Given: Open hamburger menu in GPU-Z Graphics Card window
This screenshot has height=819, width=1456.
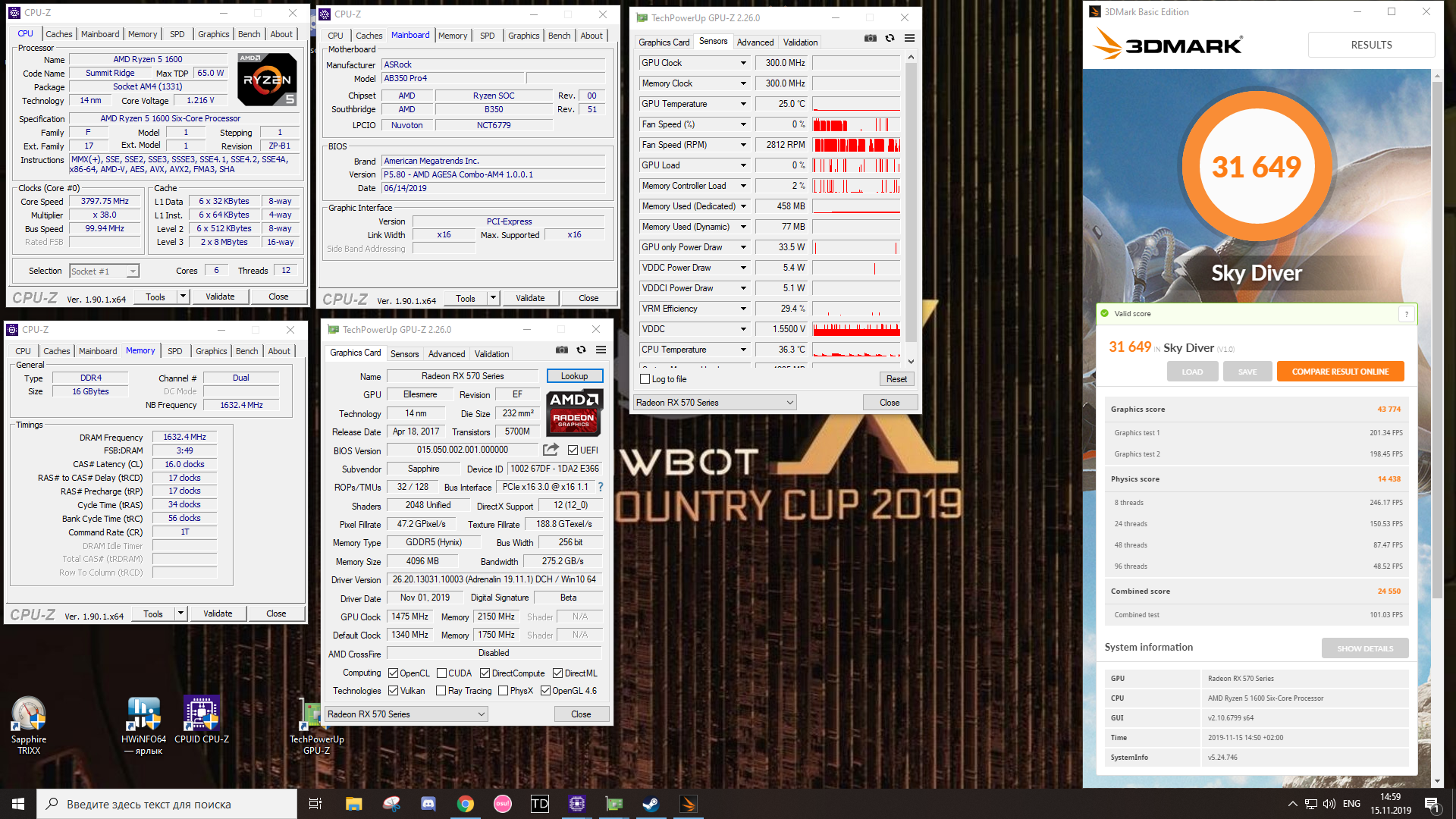Looking at the screenshot, I should point(601,350).
